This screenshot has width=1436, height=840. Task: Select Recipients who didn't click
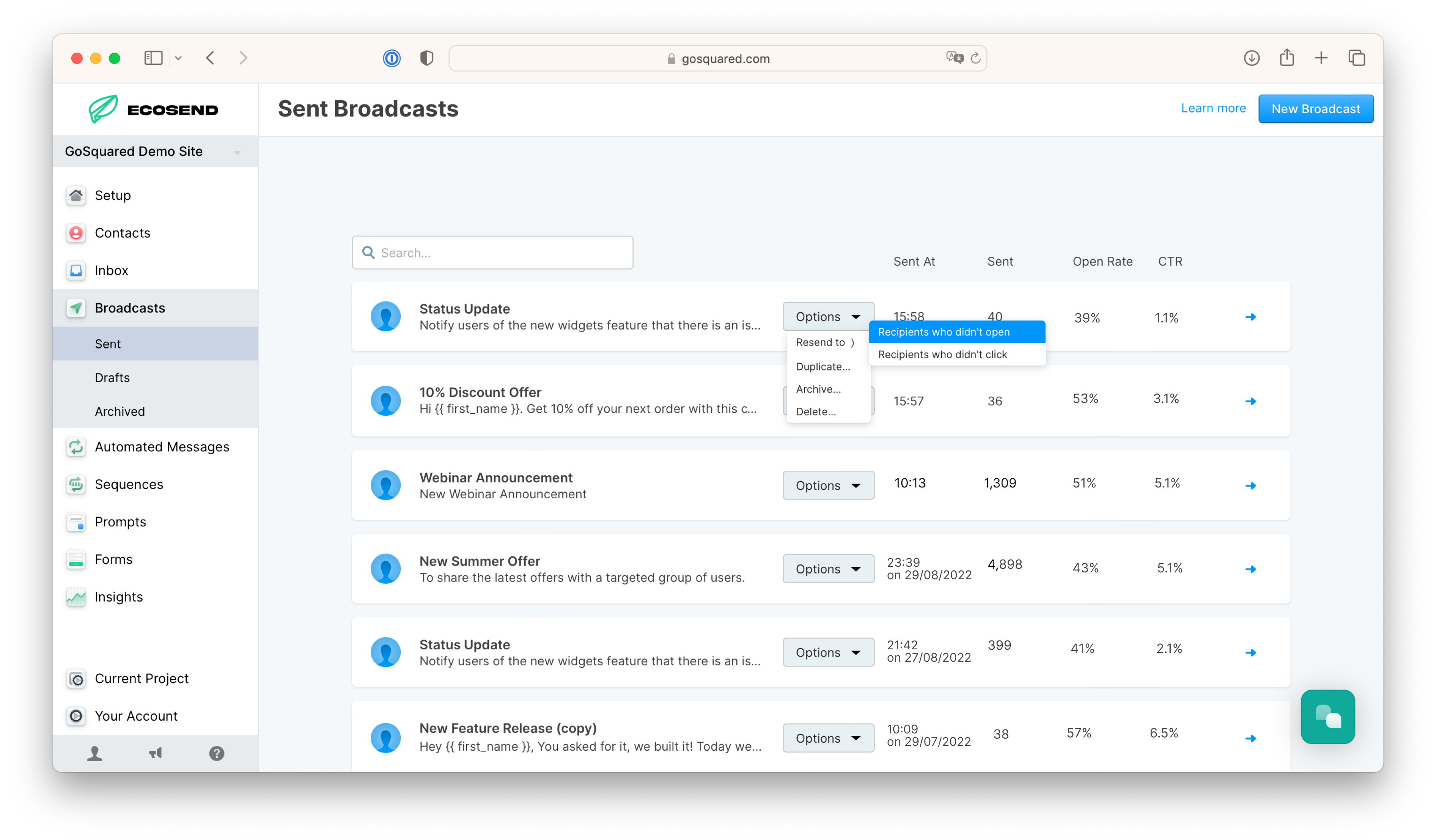tap(957, 355)
